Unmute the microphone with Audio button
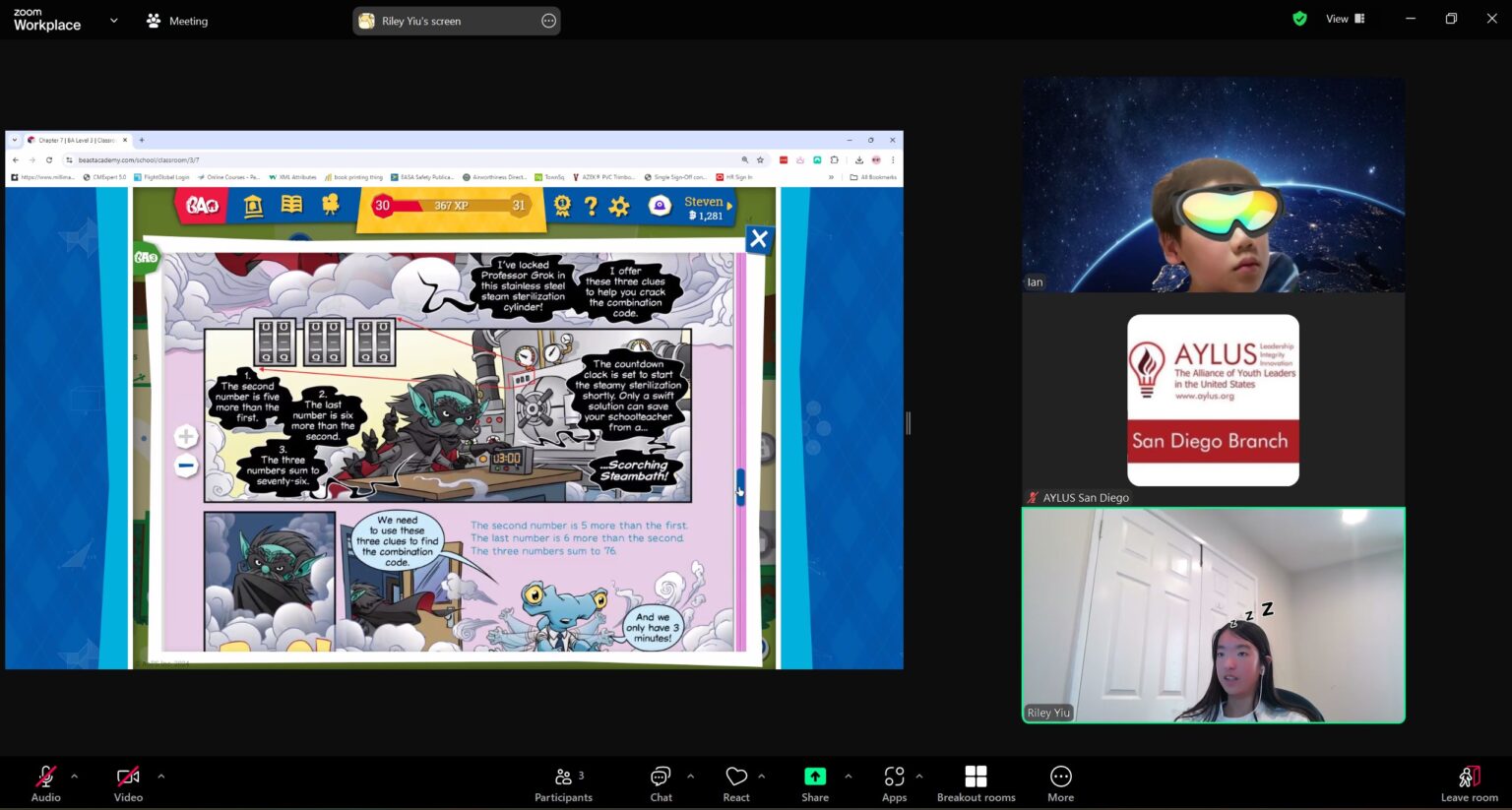The image size is (1512, 810). coord(45,783)
